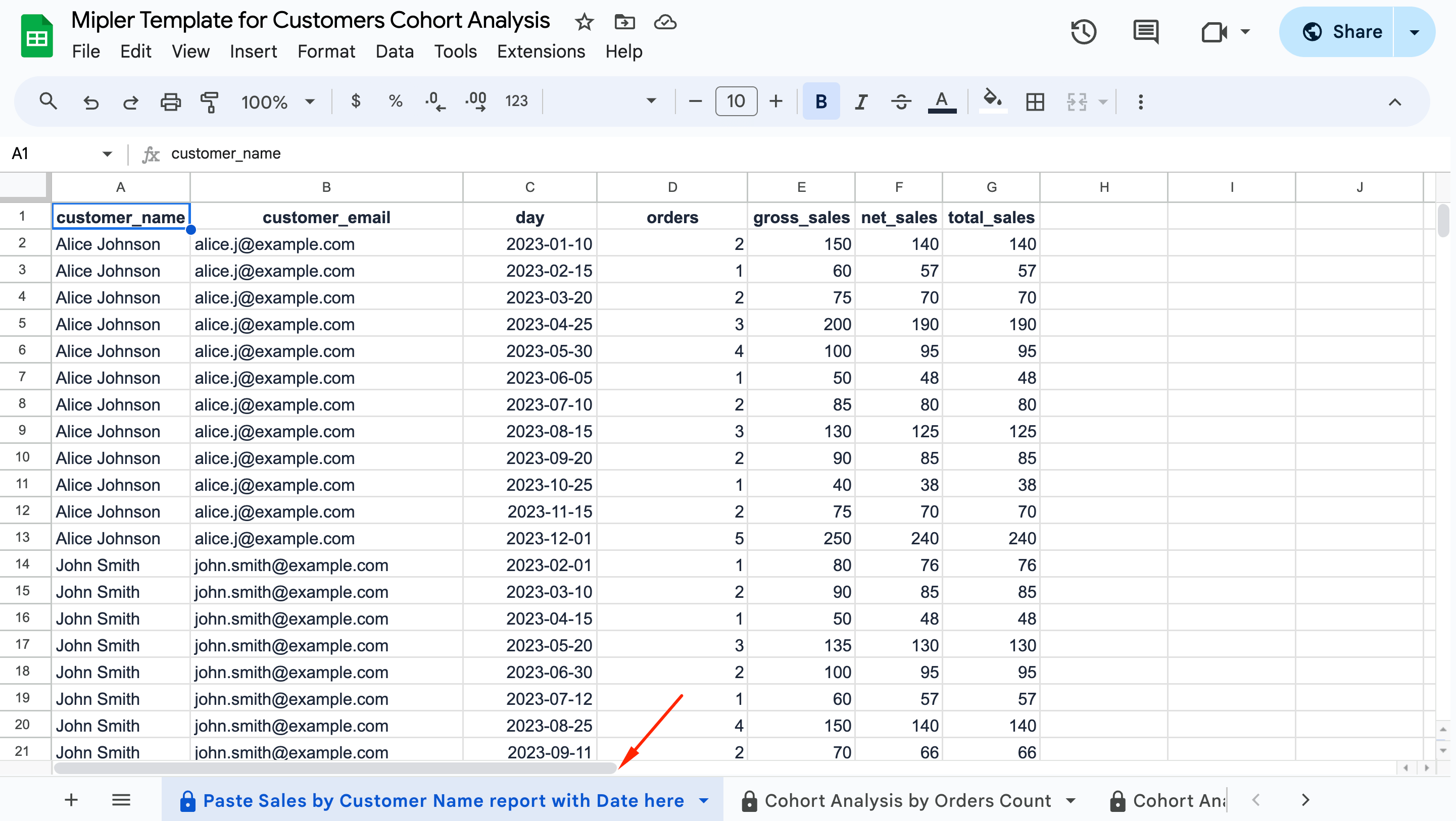Click the print icon in toolbar
1456x821 pixels.
(170, 101)
